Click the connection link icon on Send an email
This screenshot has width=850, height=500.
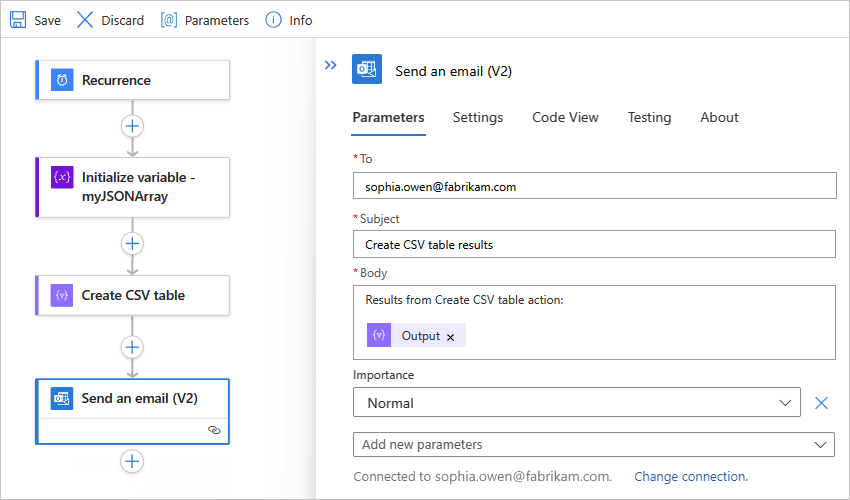[214, 428]
